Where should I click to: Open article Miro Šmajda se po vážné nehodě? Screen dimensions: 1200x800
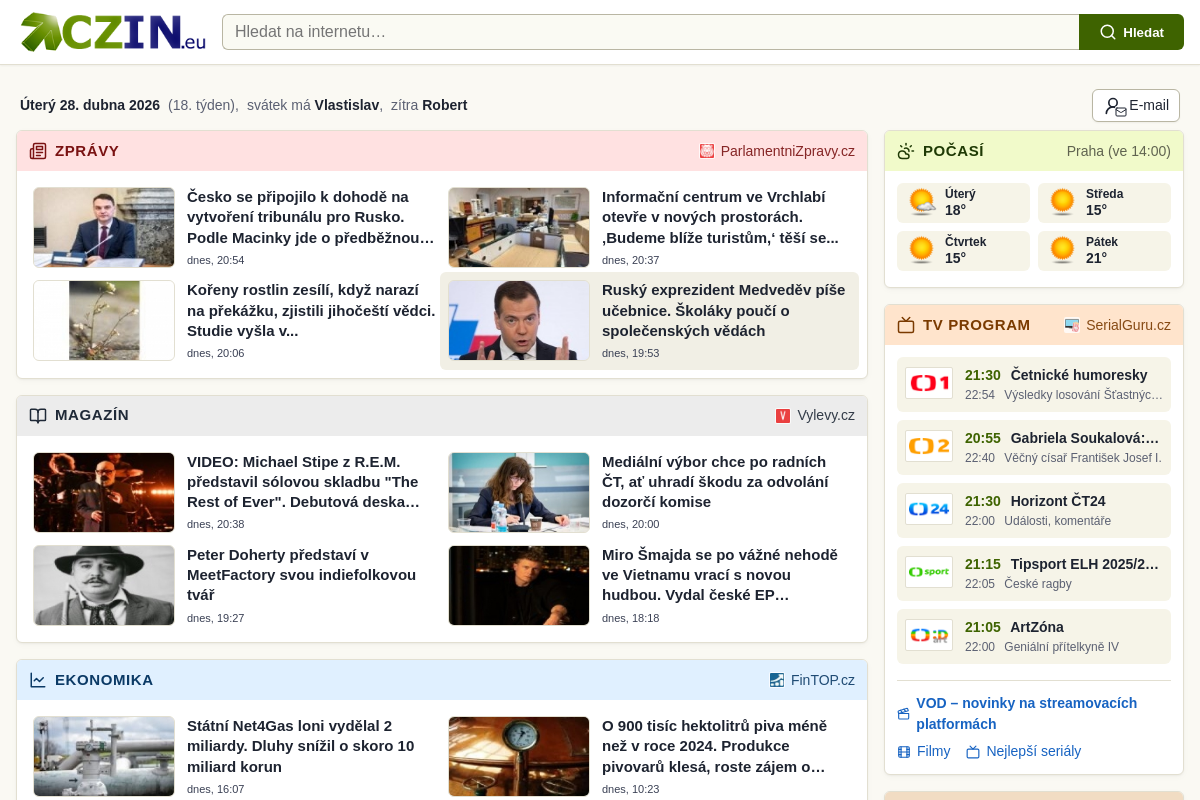click(721, 574)
